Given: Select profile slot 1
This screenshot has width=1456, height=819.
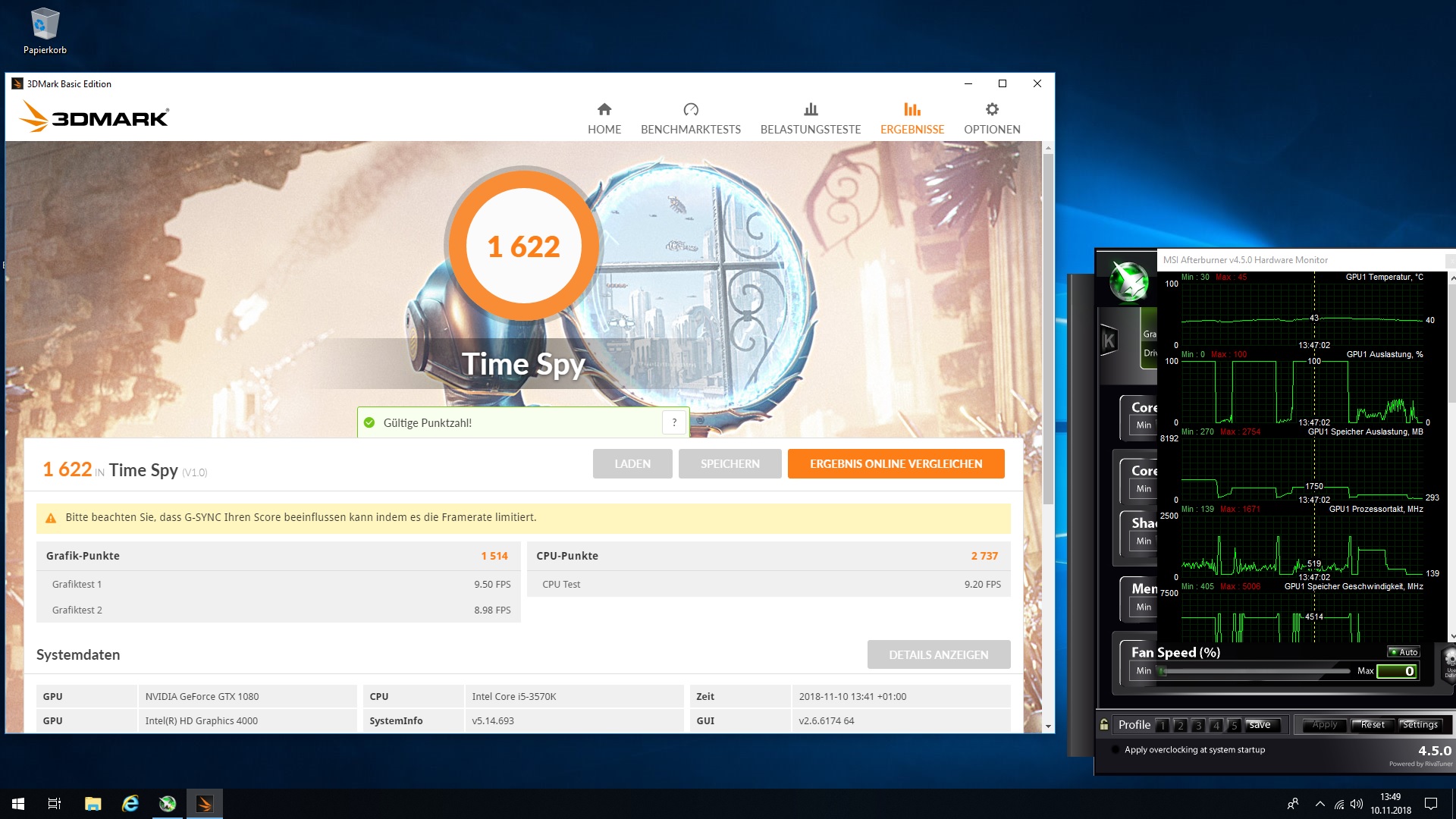Looking at the screenshot, I should 1162,725.
